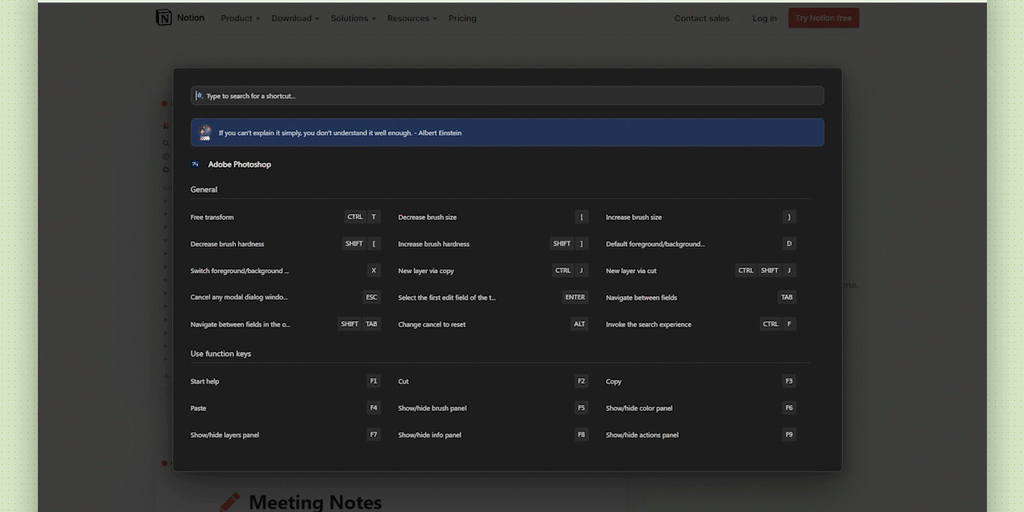Image resolution: width=1024 pixels, height=512 pixels.
Task: Expand the Download dropdown
Action: 295,18
